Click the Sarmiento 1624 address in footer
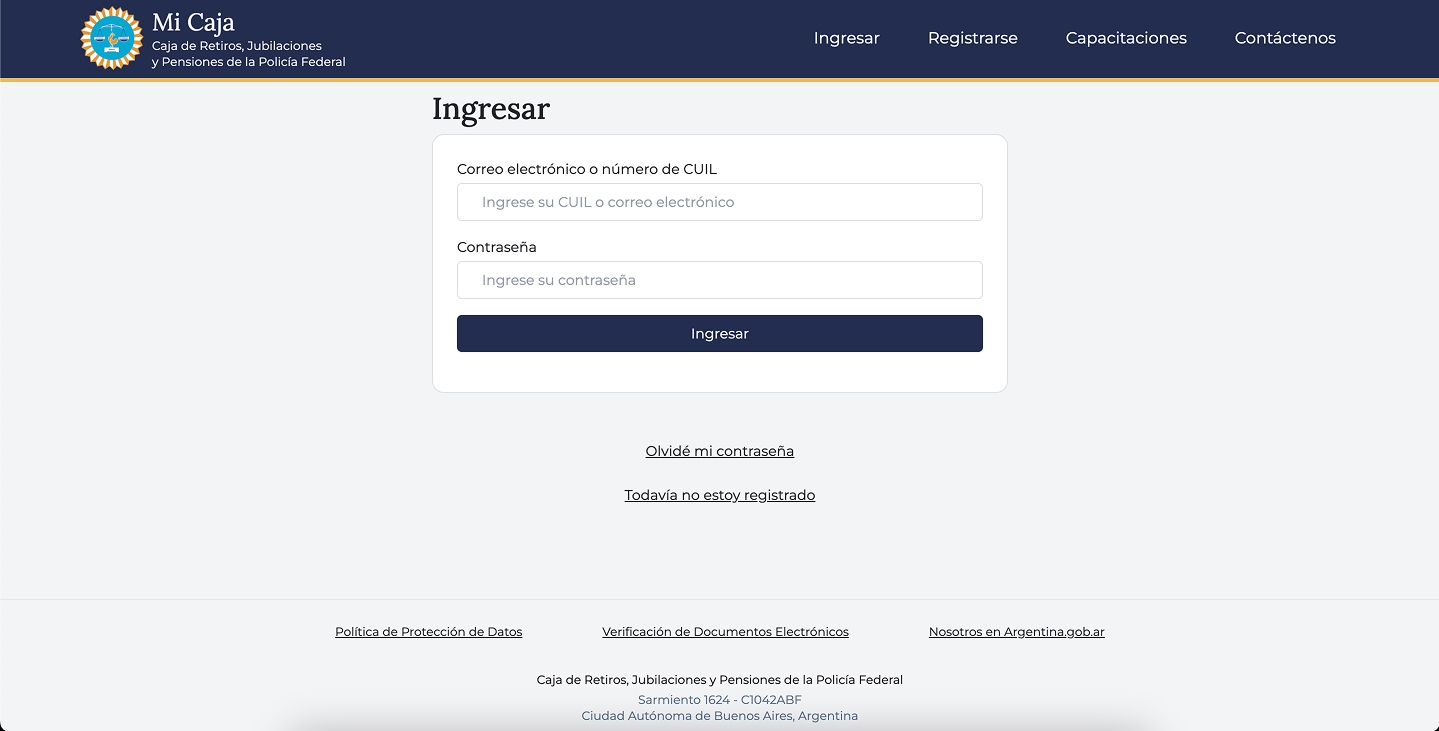The width and height of the screenshot is (1439, 731). [719, 700]
